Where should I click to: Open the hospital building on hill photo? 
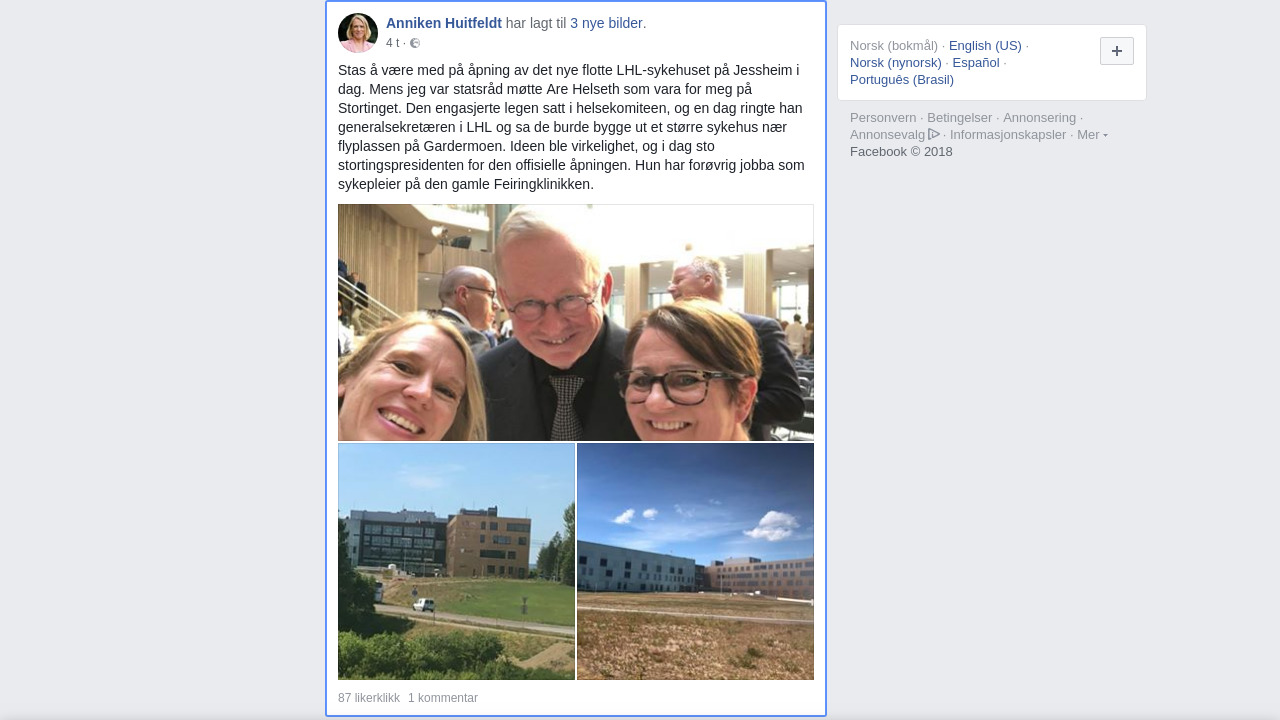(456, 562)
